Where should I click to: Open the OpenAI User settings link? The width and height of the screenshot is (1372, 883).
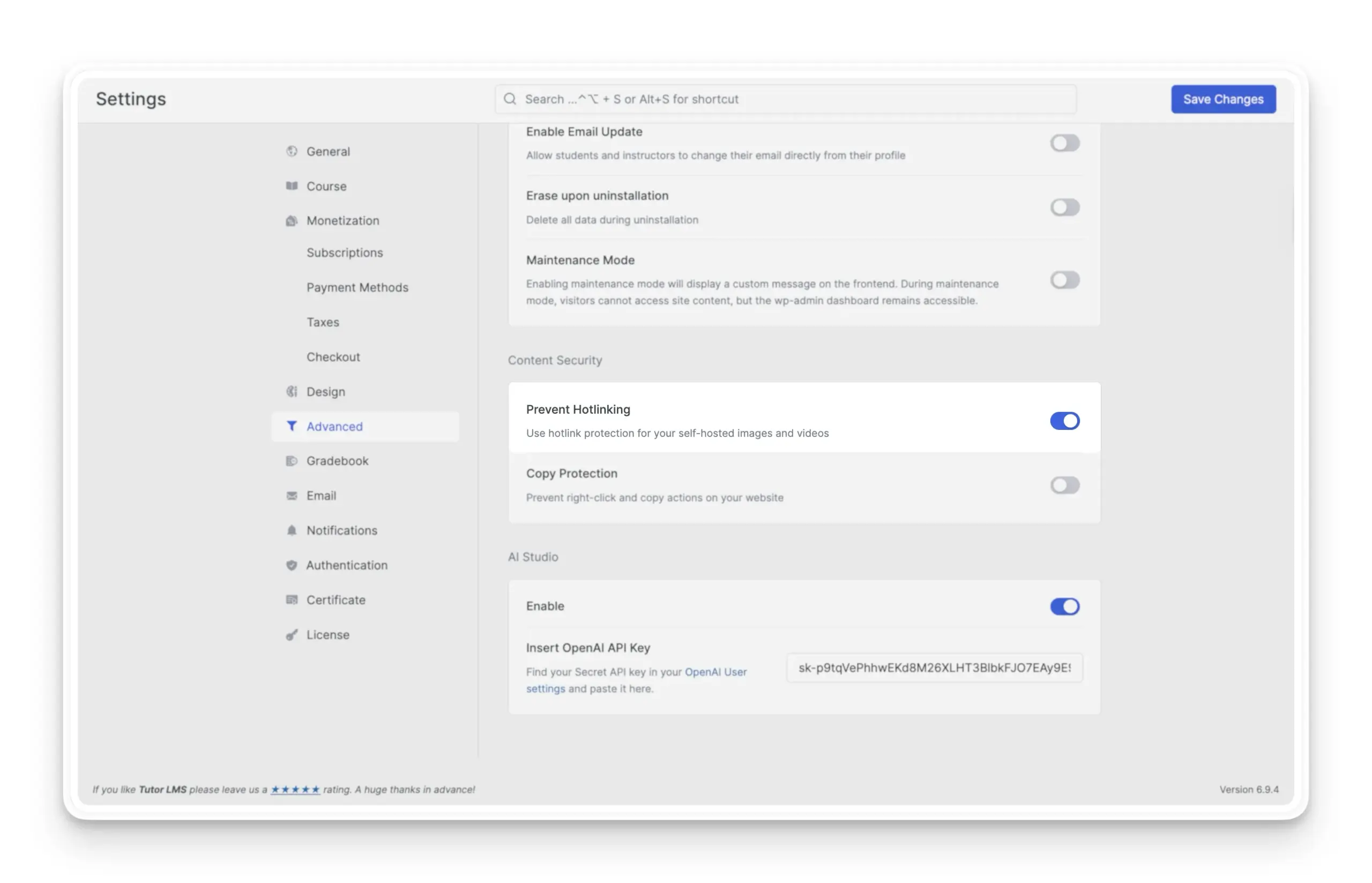coord(716,671)
